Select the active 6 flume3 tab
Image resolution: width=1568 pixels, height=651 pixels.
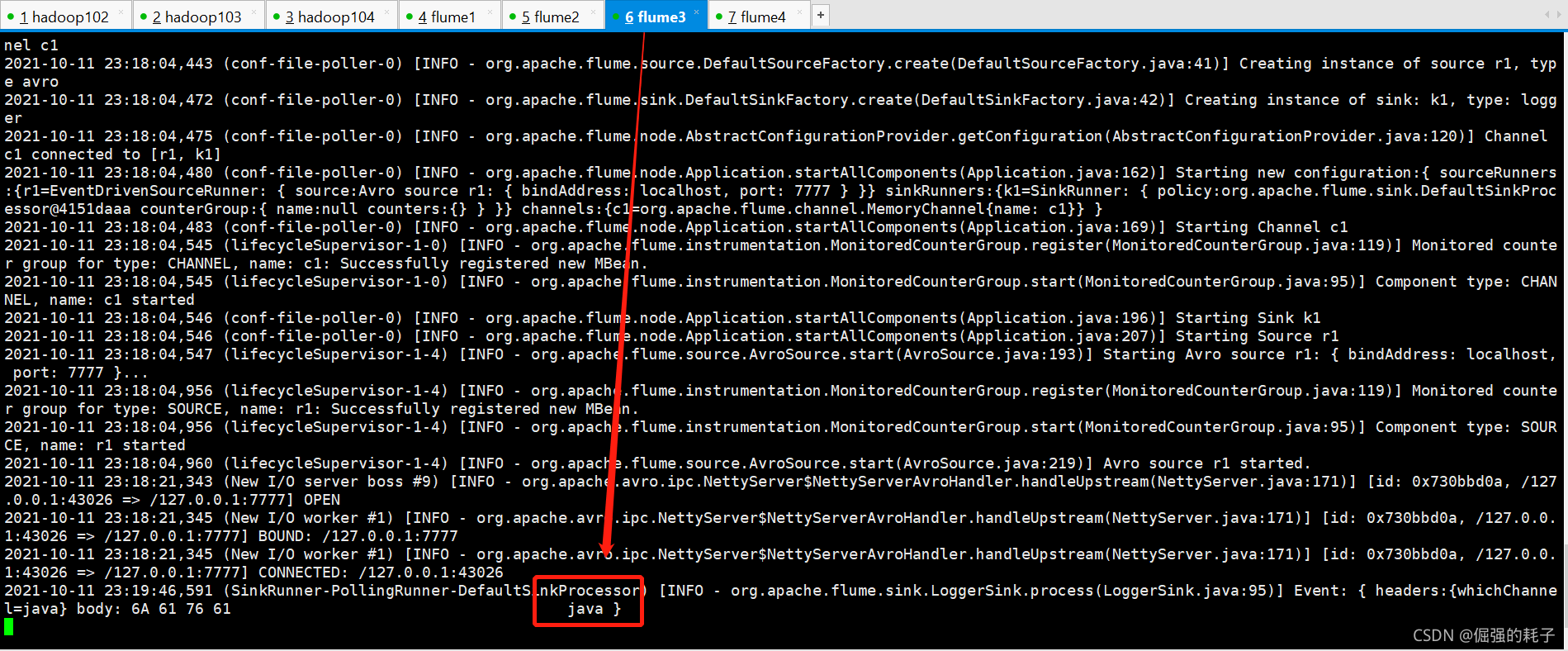click(x=656, y=17)
